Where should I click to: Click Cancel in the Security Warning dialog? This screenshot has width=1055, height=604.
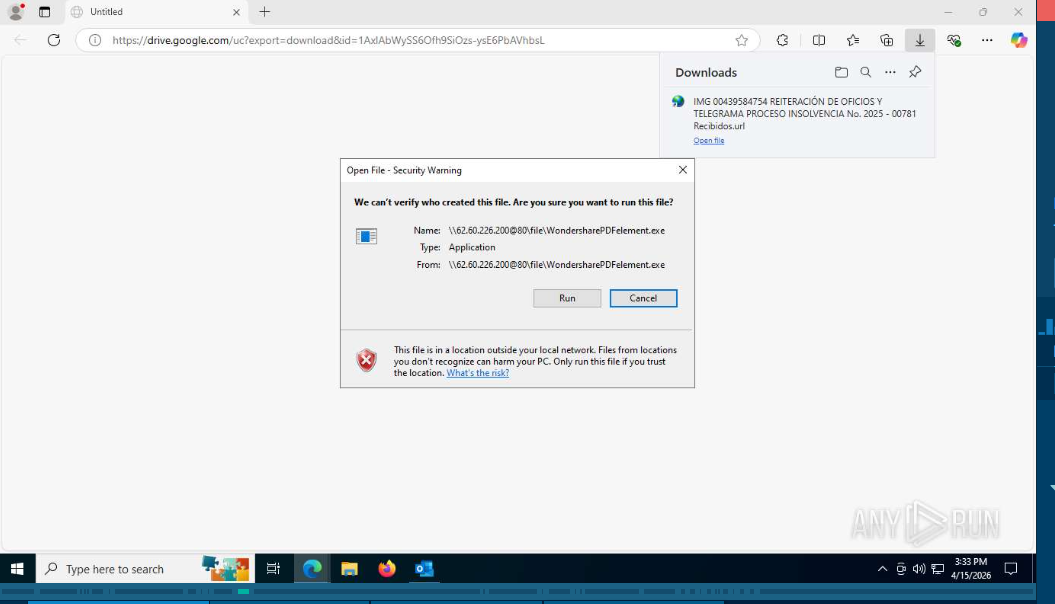tap(643, 298)
